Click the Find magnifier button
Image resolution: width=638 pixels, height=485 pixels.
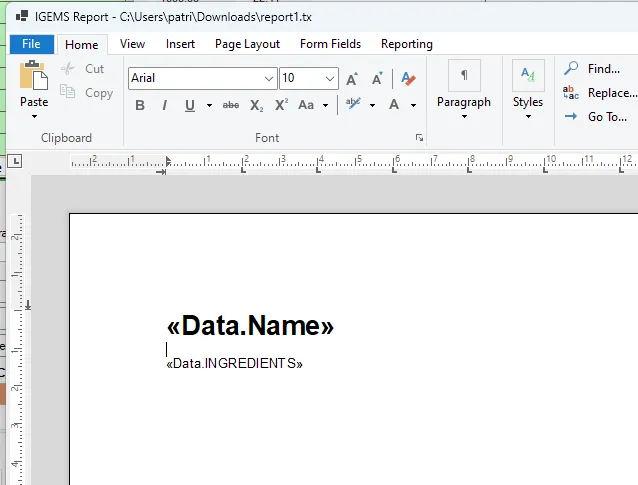[592, 69]
